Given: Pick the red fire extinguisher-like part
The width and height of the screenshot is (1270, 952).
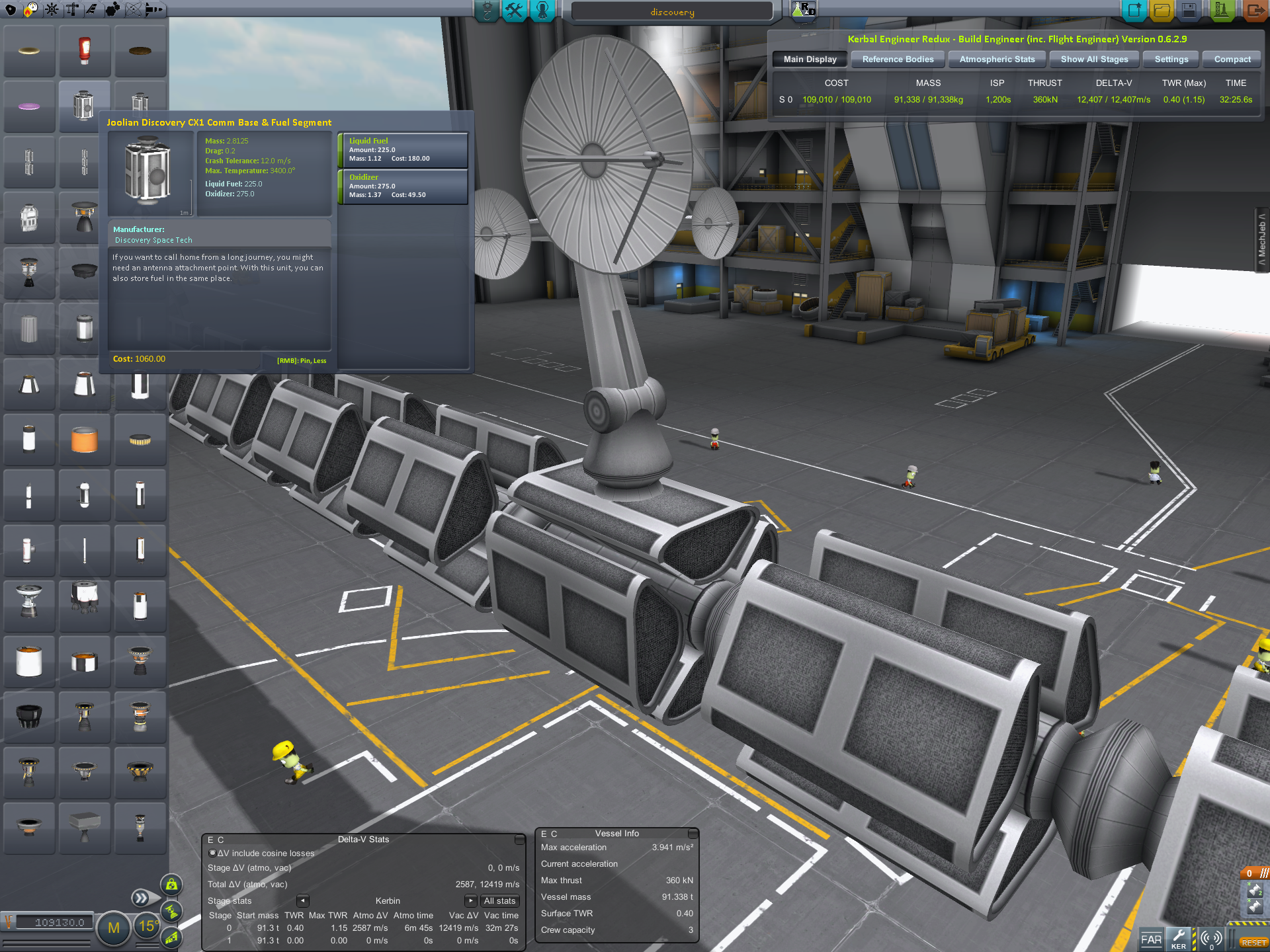Looking at the screenshot, I should 84,51.
